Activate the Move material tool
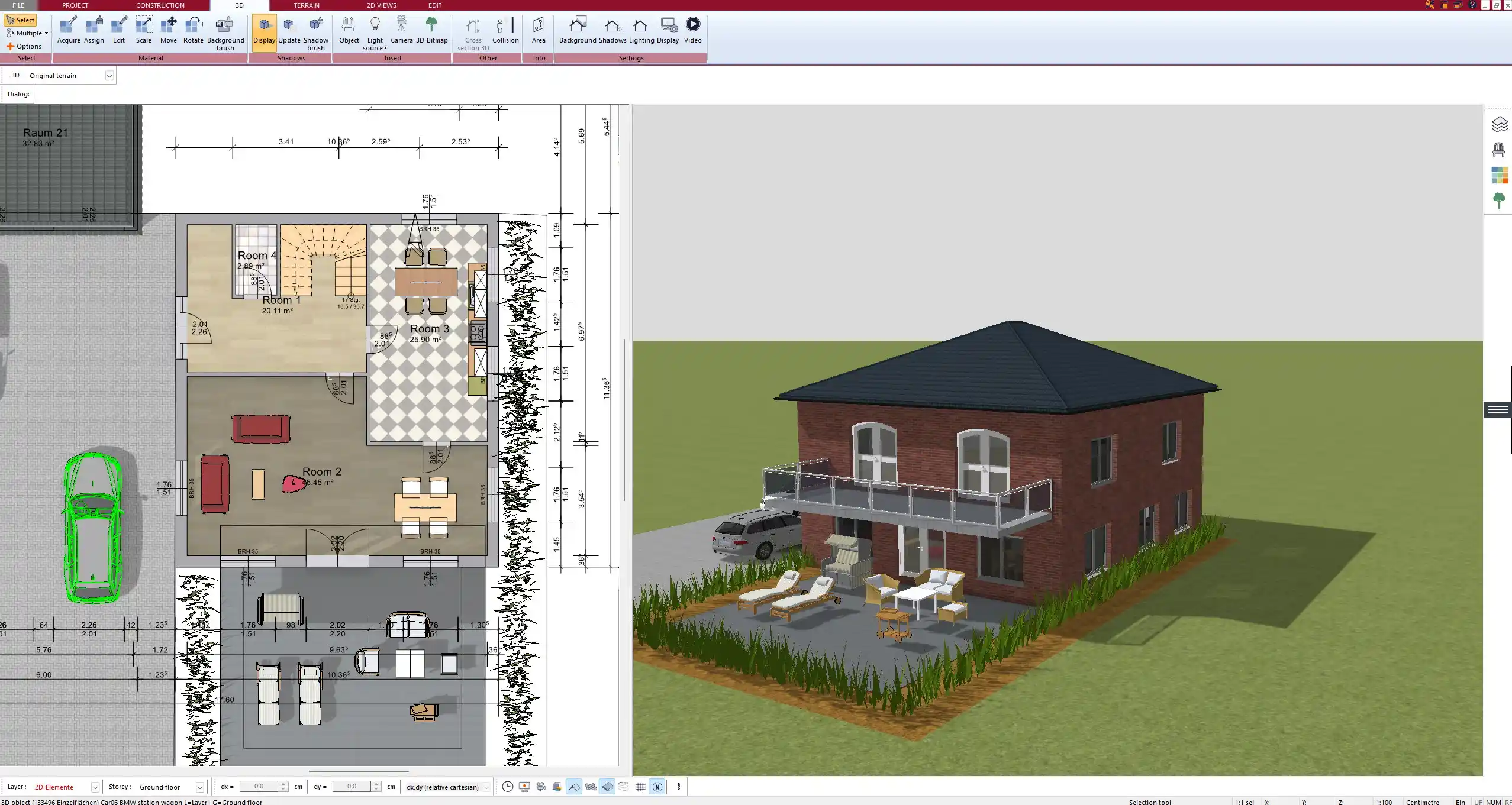The image size is (1512, 805). click(169, 31)
